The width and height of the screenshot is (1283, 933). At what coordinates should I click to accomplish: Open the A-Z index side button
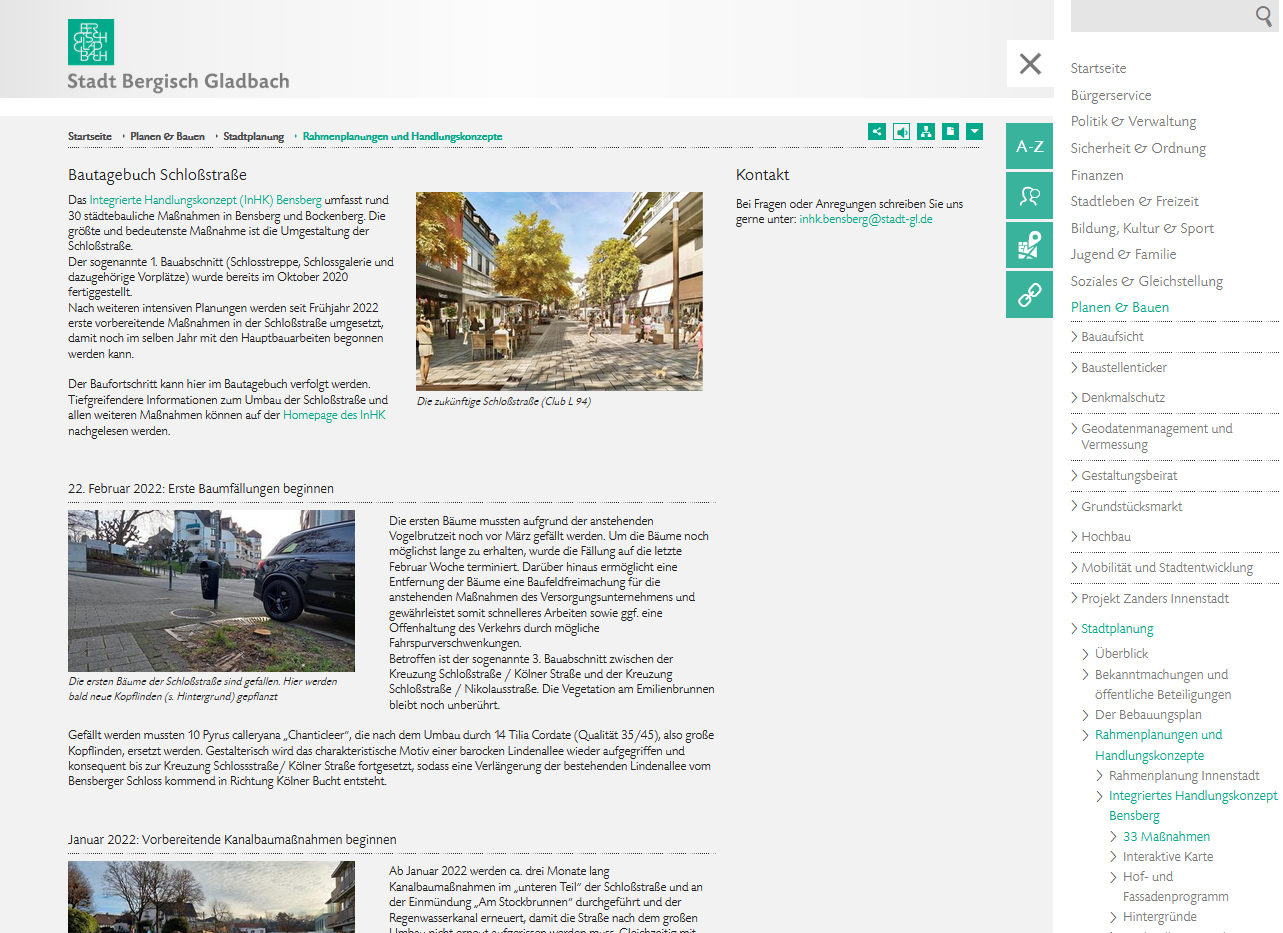[1029, 146]
